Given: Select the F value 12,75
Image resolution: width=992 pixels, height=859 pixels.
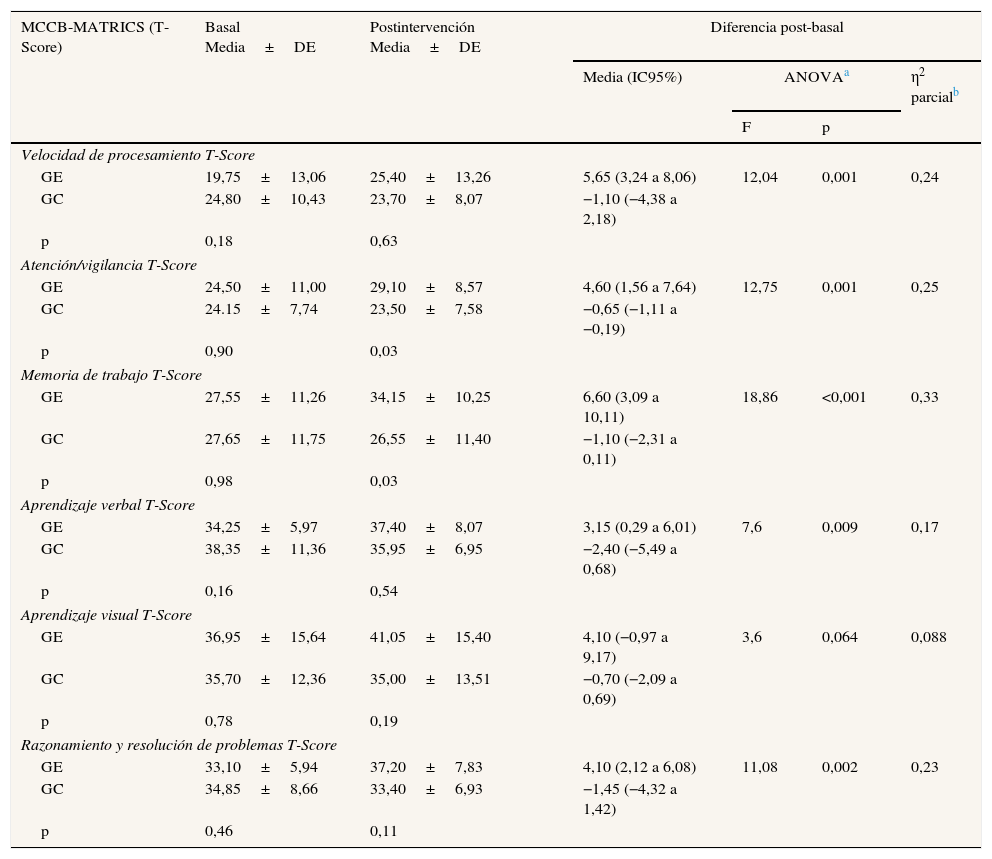Looking at the screenshot, I should (759, 287).
